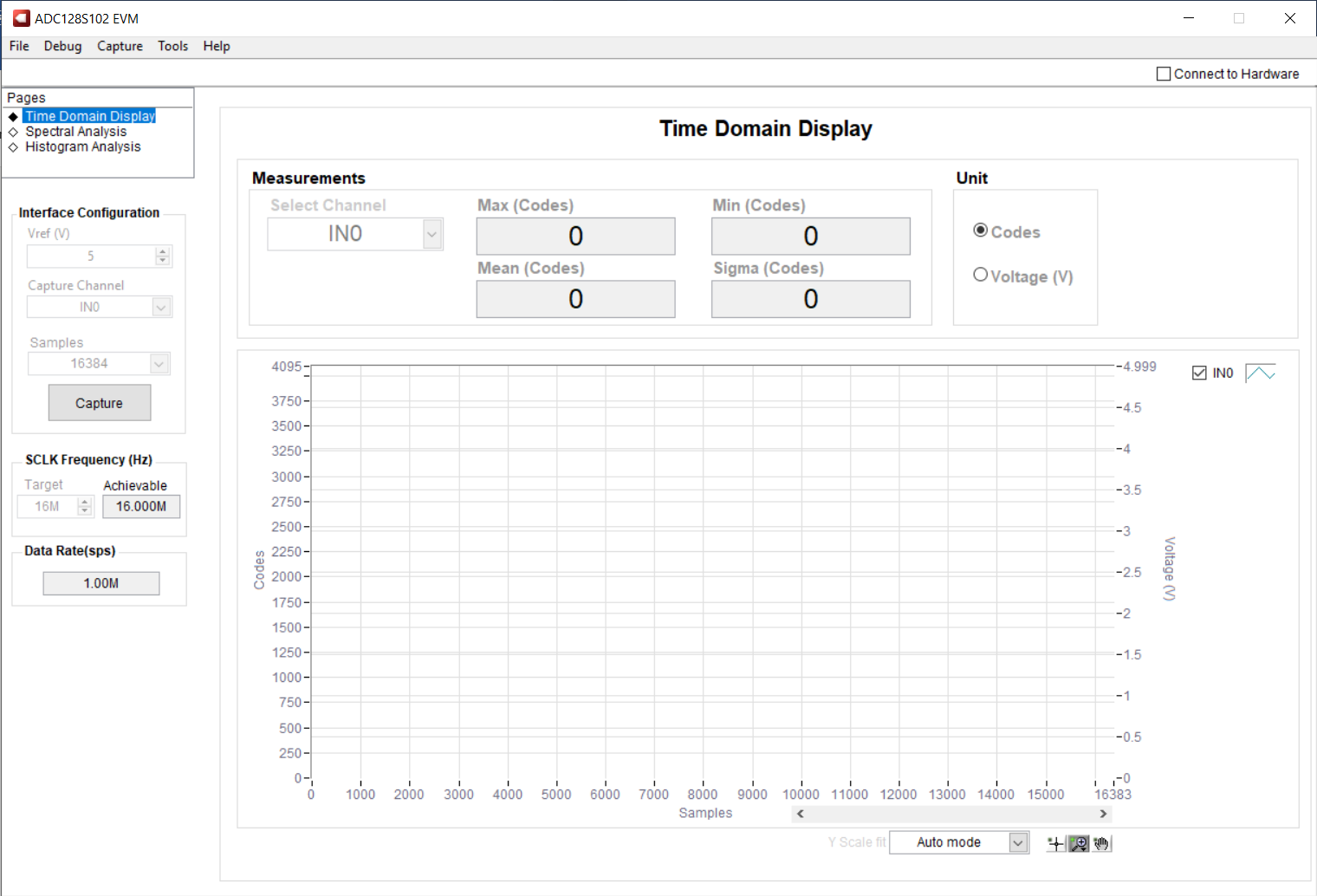
Task: Toggle IN0 plot visibility checkbox
Action: [1199, 373]
